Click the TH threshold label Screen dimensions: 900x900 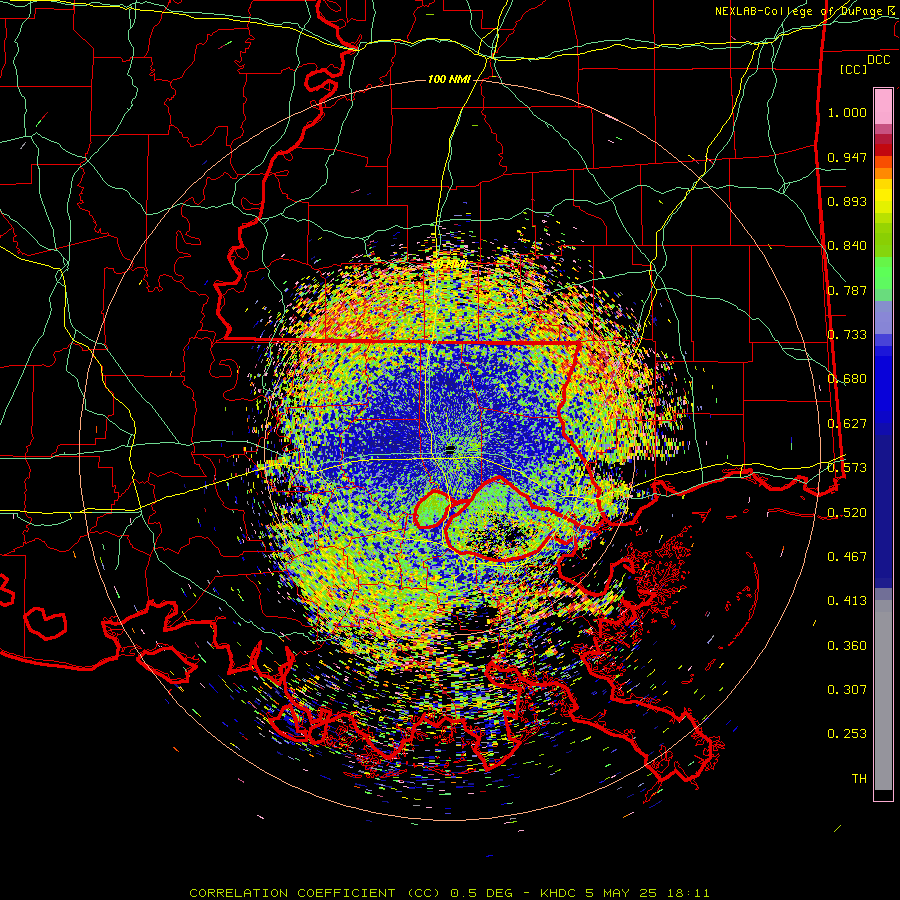[x=859, y=779]
